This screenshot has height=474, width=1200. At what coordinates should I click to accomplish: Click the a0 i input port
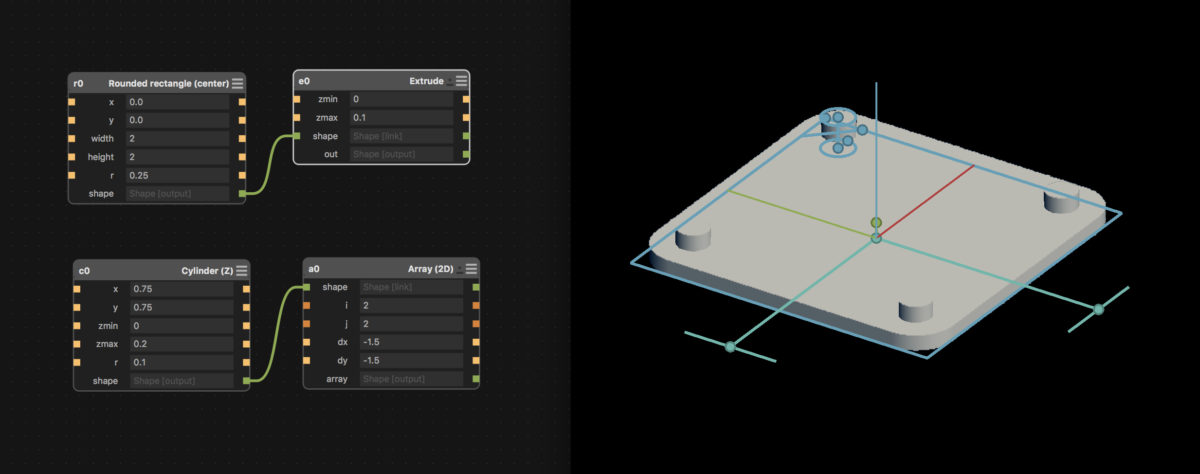click(306, 305)
